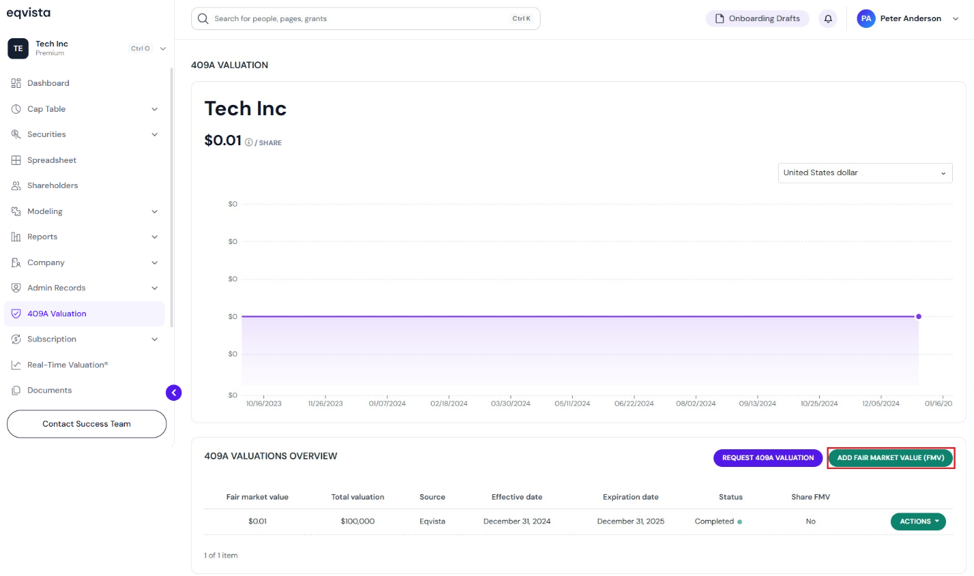
Task: Click the Eqvista source cell
Action: (x=432, y=521)
